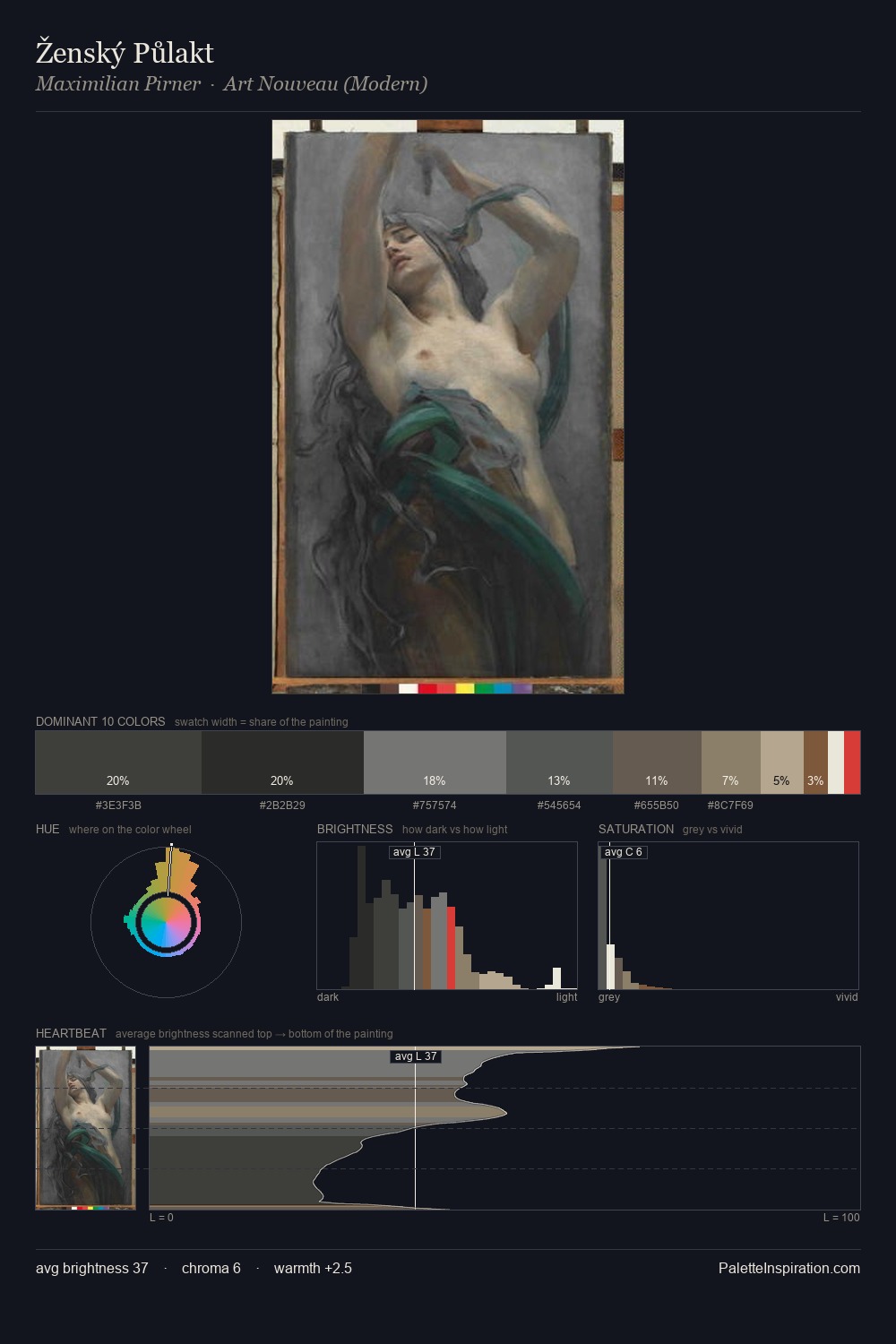This screenshot has width=896, height=1344.
Task: Open PaletteInspiration.com link
Action: (x=789, y=1268)
